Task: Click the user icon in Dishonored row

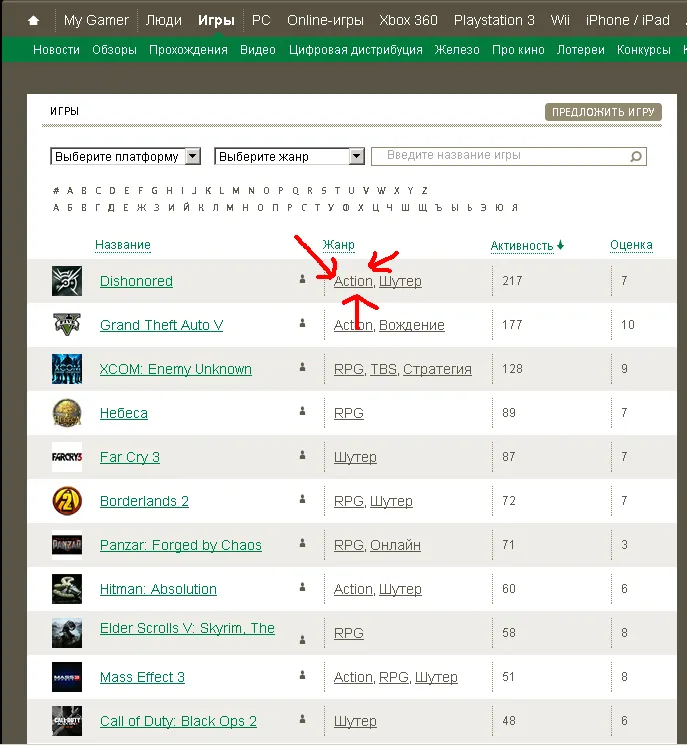Action: click(302, 279)
